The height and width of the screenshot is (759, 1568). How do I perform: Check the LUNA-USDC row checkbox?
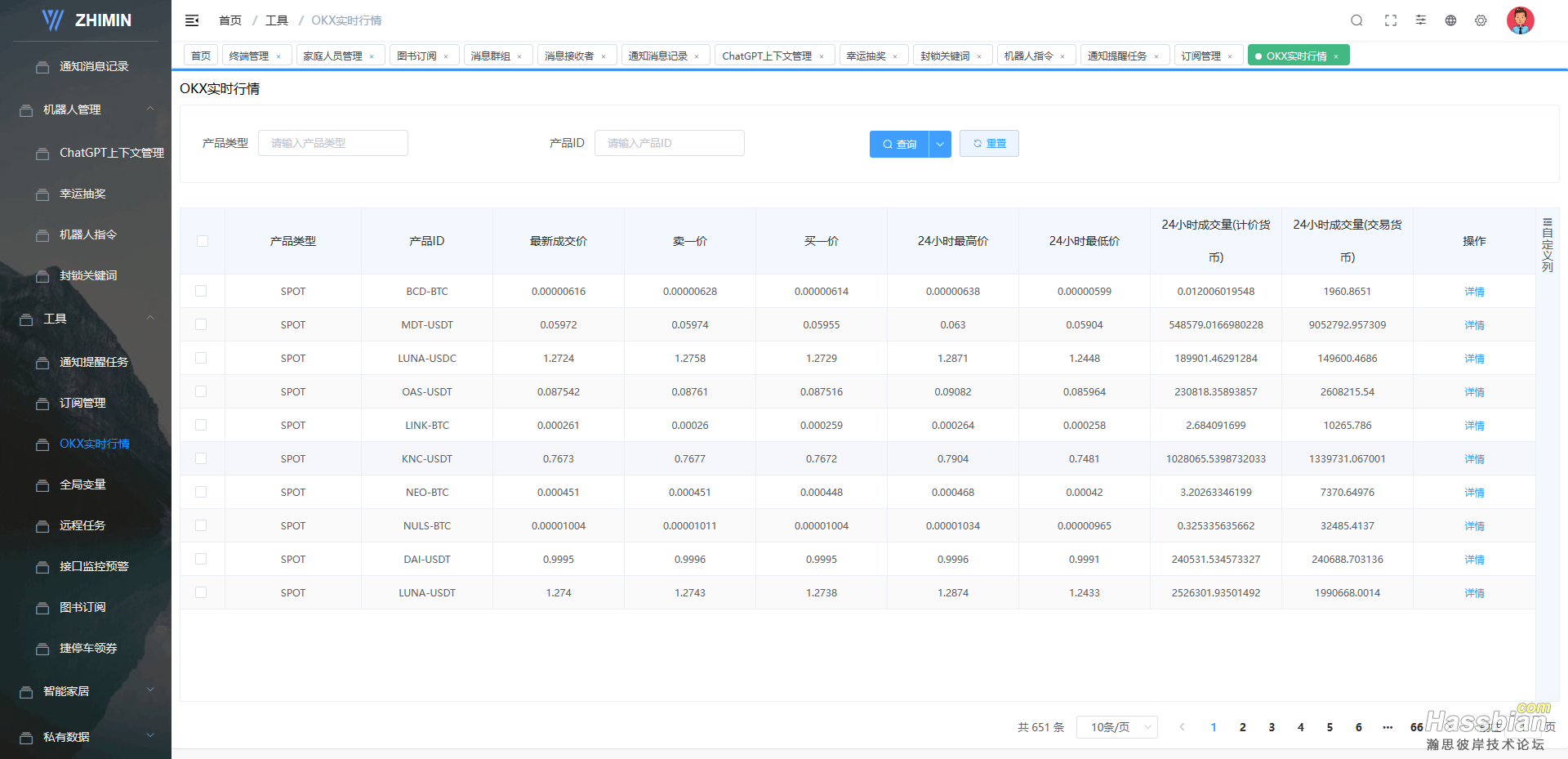(201, 358)
